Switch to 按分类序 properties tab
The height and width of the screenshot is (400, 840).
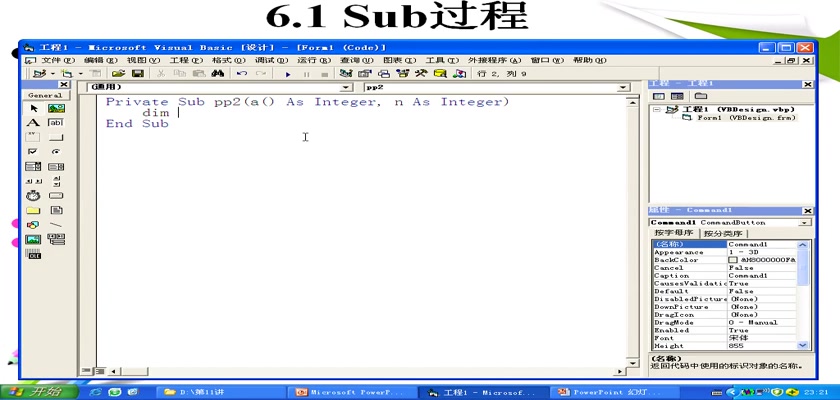(x=723, y=233)
